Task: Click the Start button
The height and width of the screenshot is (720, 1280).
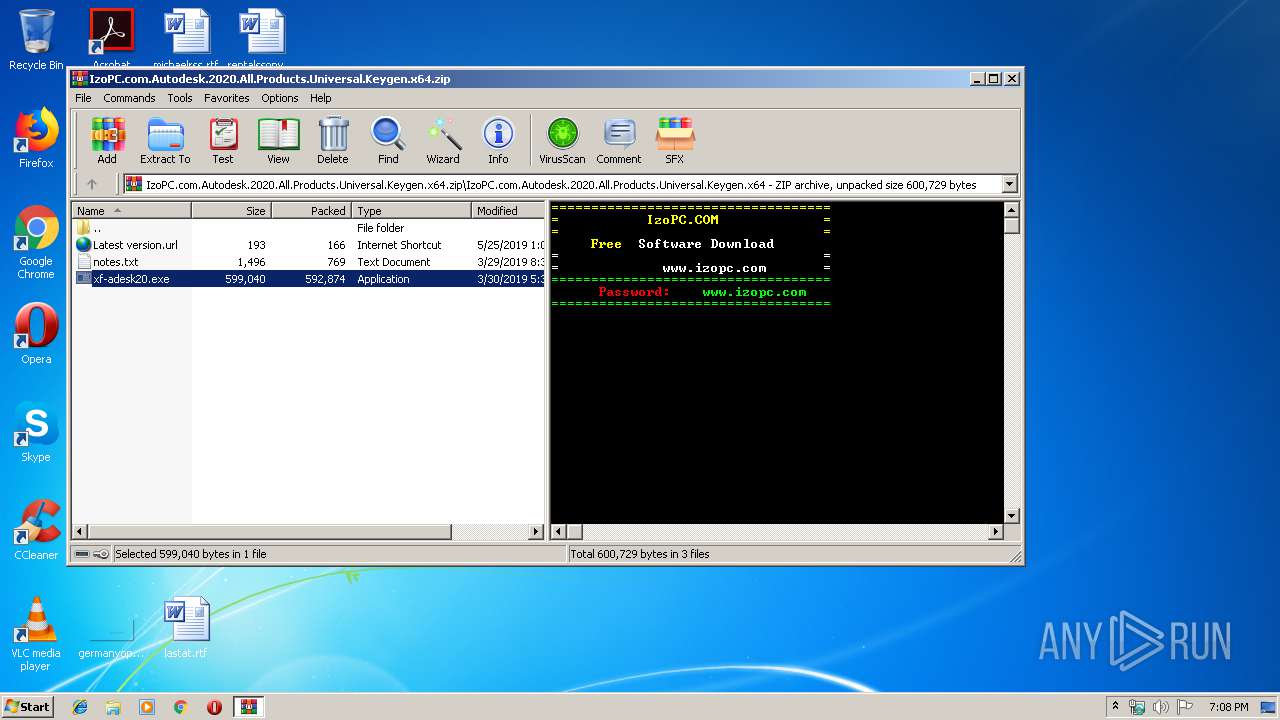Action: pyautogui.click(x=28, y=707)
